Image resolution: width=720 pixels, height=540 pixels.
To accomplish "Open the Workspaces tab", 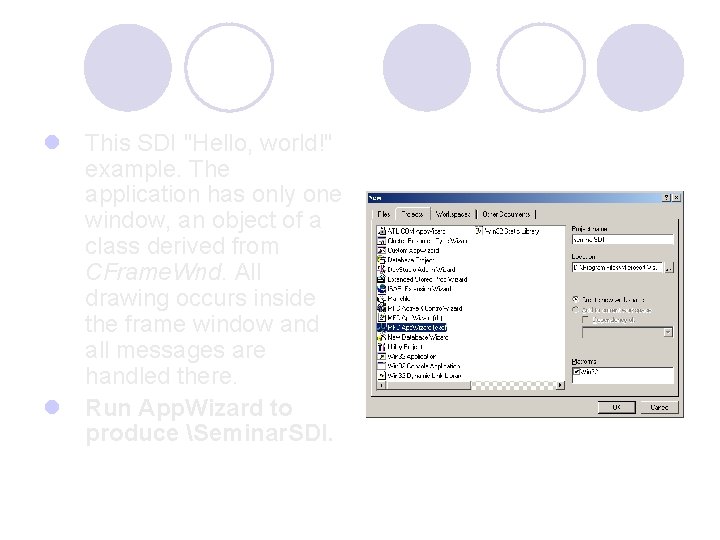I will pyautogui.click(x=453, y=214).
